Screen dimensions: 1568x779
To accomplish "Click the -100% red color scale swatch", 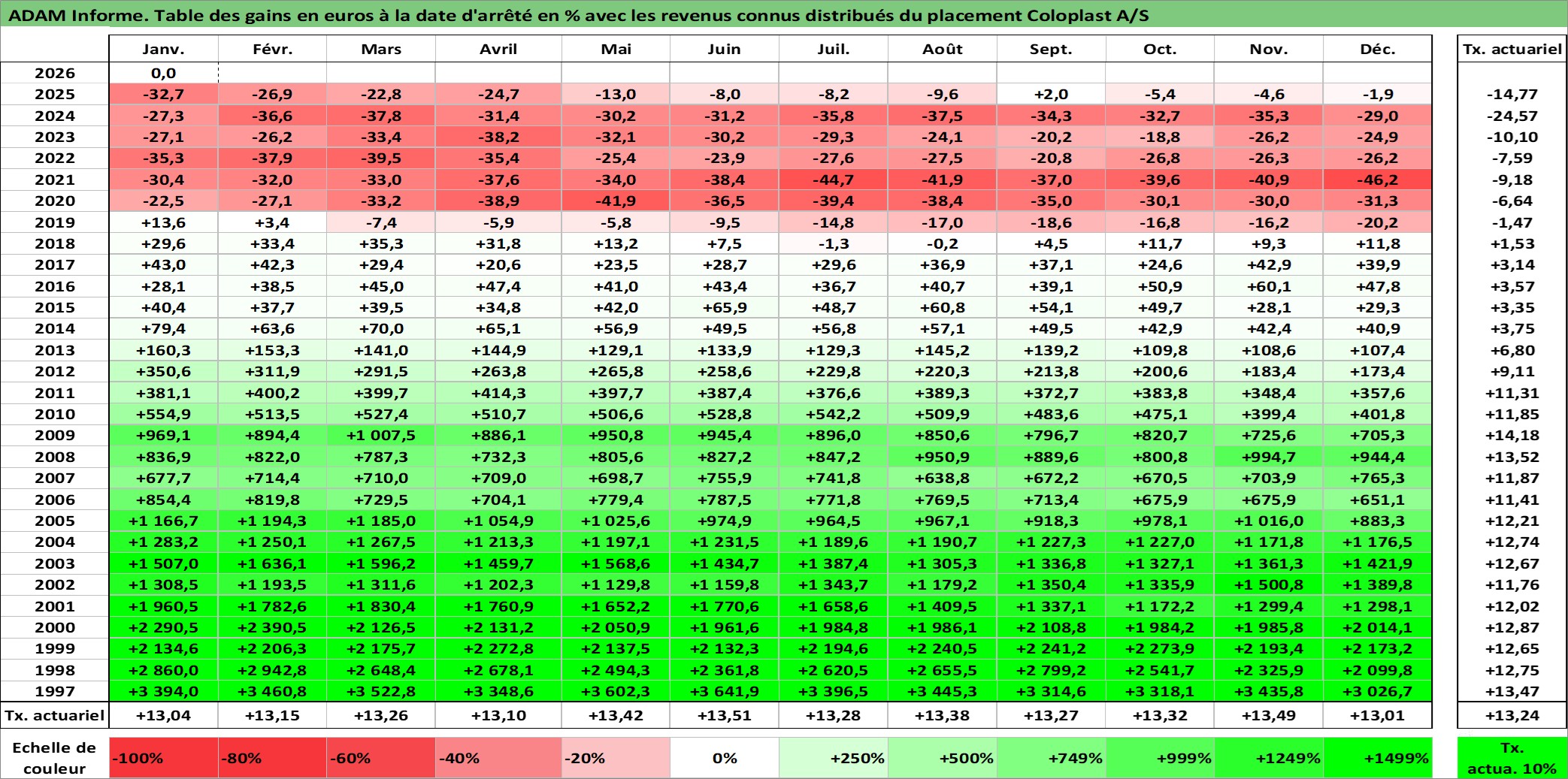I will 164,758.
